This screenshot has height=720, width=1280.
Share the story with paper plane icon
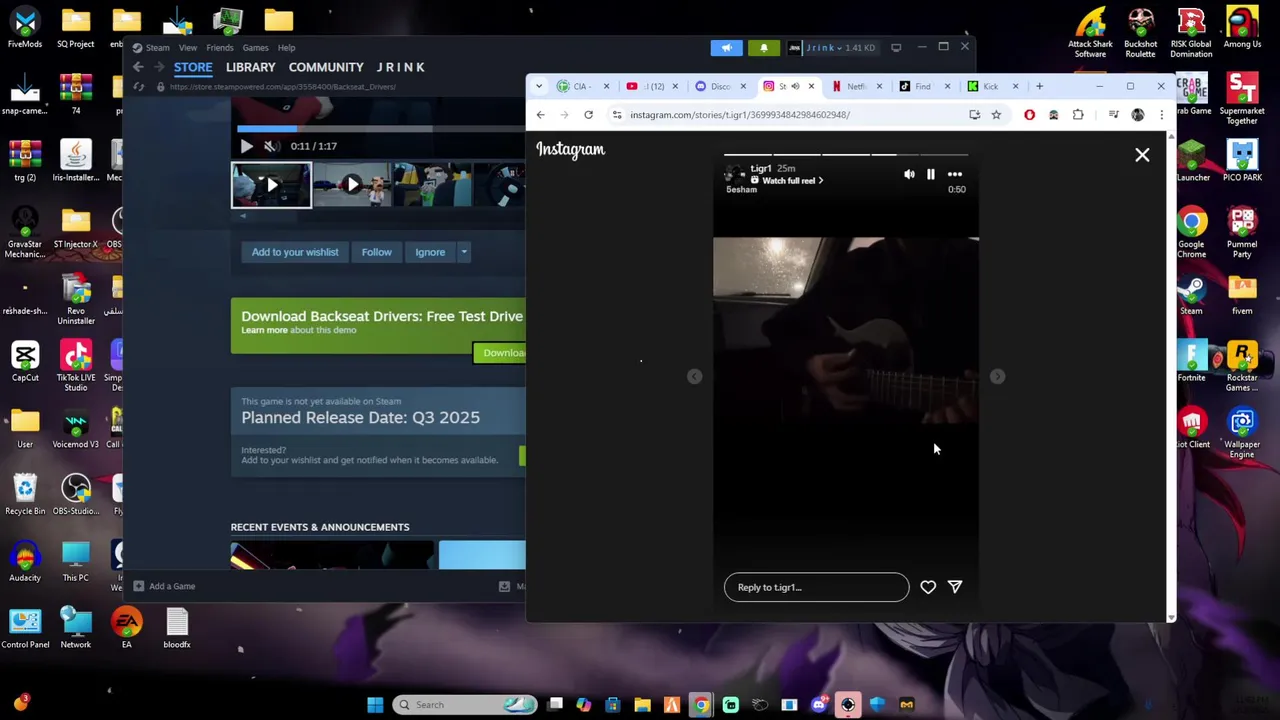(955, 587)
